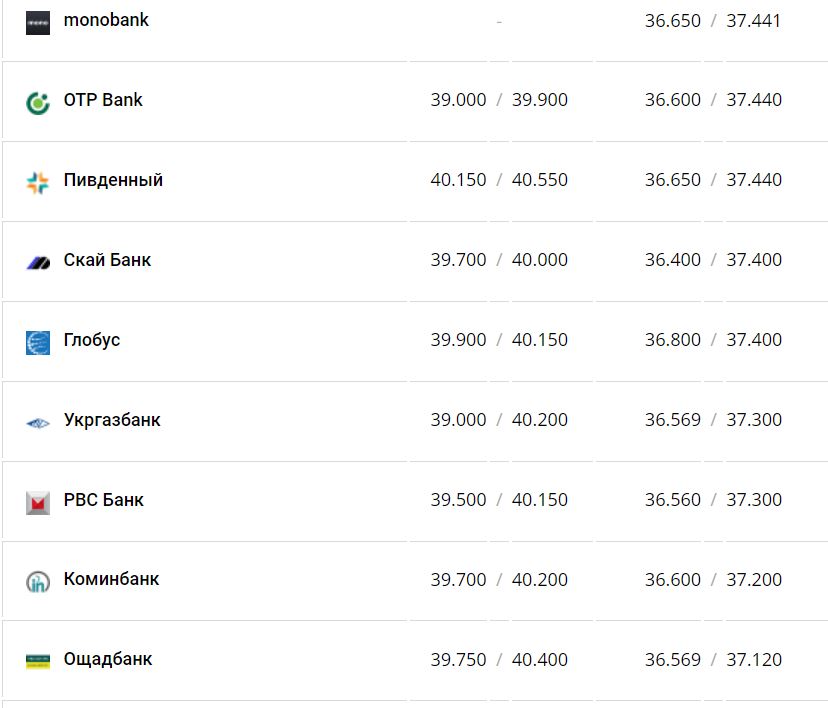
Task: Click the Пивденный bank logo icon
Action: point(38,182)
